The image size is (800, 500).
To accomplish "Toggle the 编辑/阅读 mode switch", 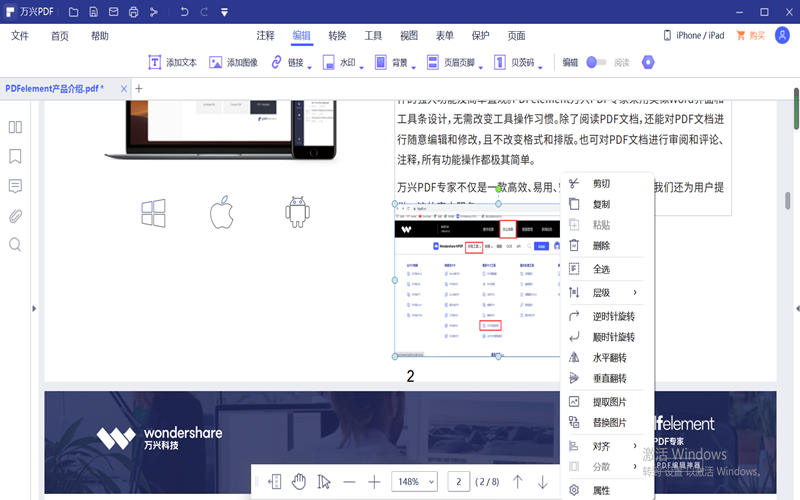I will pos(597,62).
